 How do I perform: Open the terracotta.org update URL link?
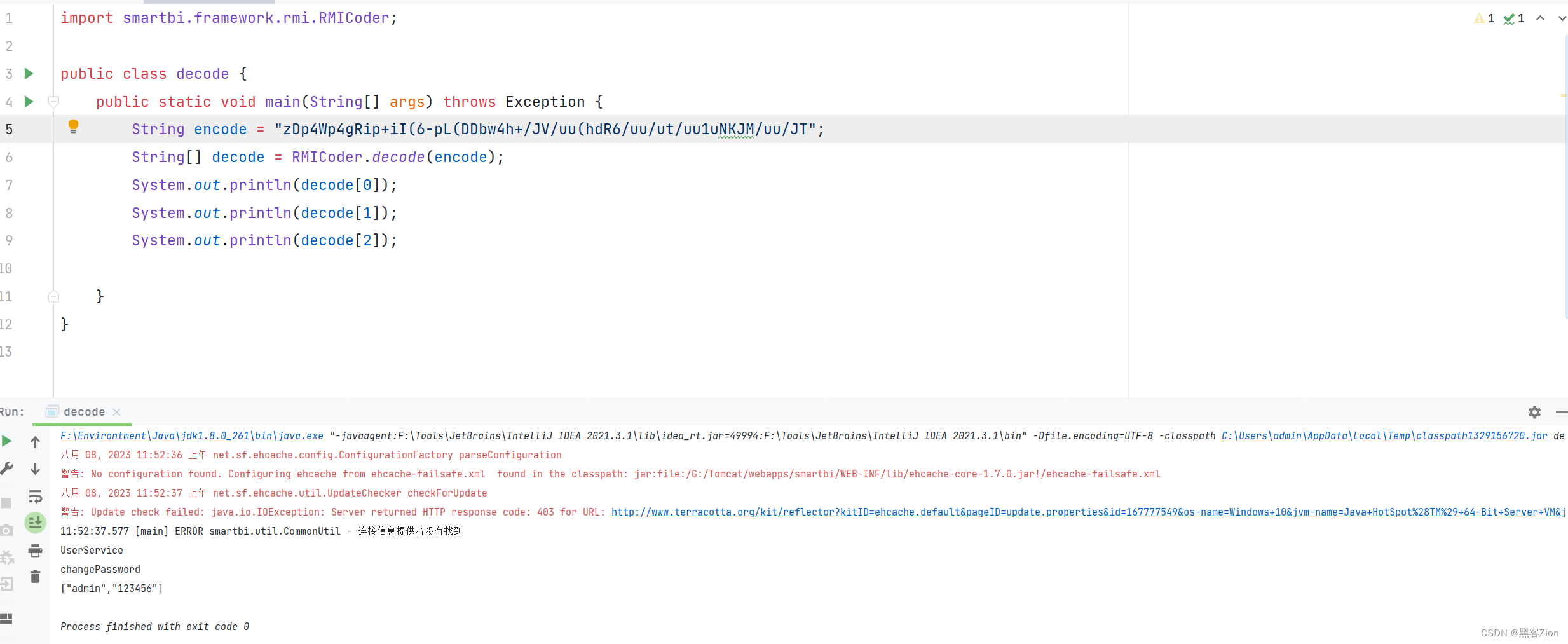click(1087, 512)
